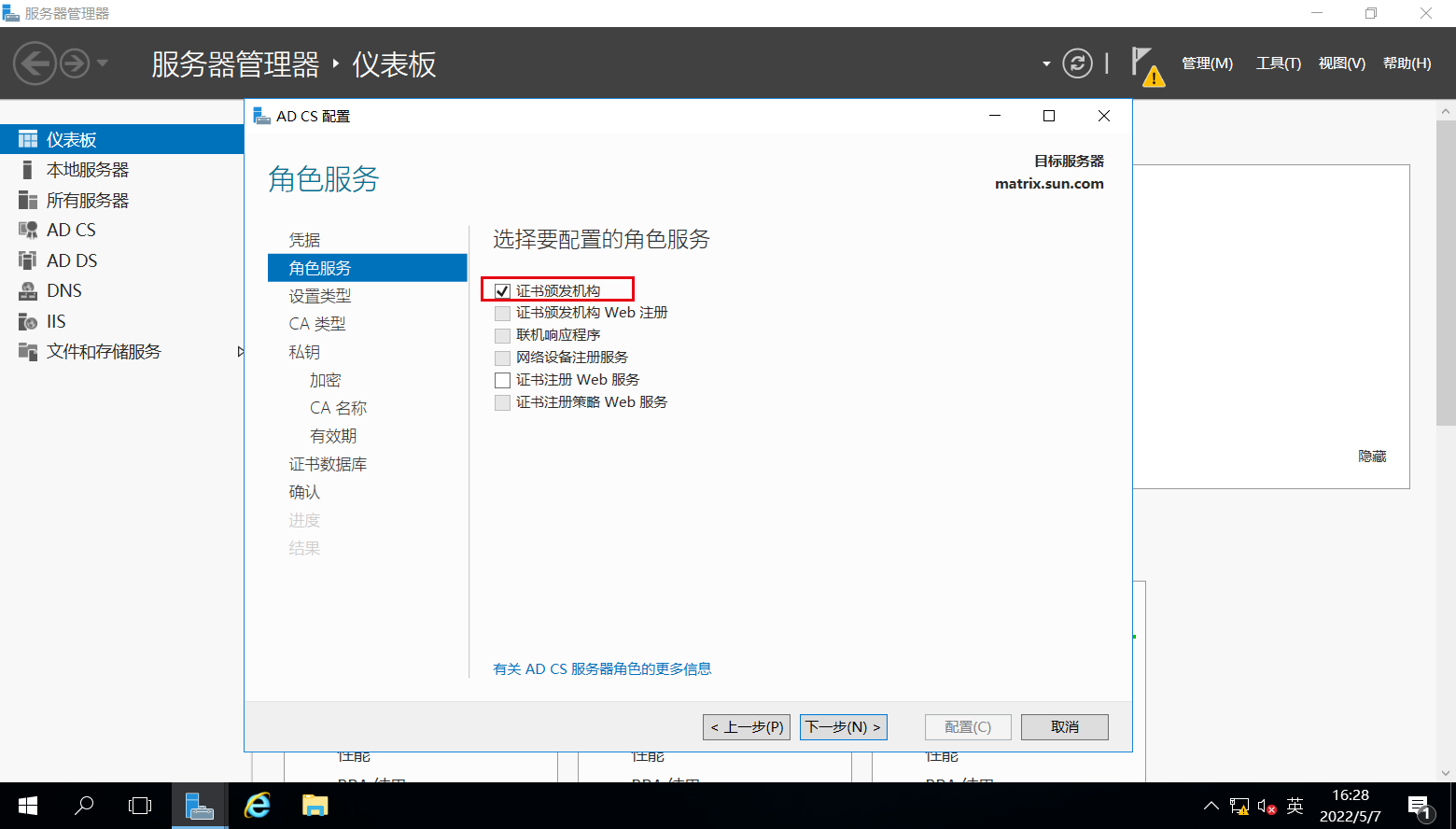The width and height of the screenshot is (1456, 829).
Task: Click the back navigation arrow in Server Manager
Action: coord(35,63)
